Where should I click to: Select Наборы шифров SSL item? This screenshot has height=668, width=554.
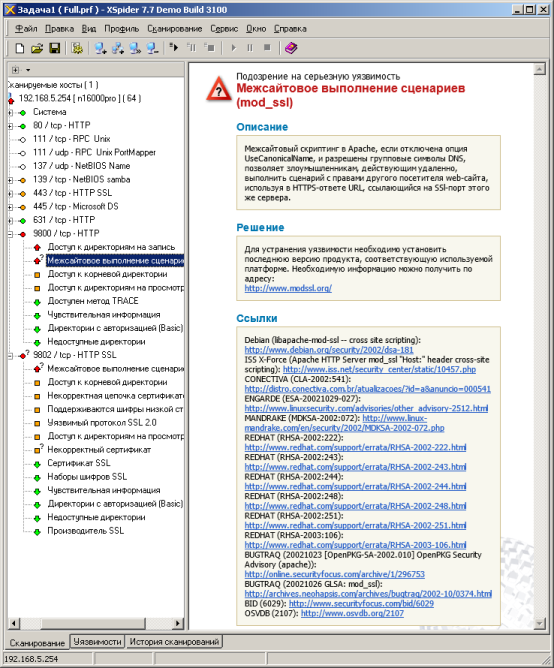click(87, 477)
